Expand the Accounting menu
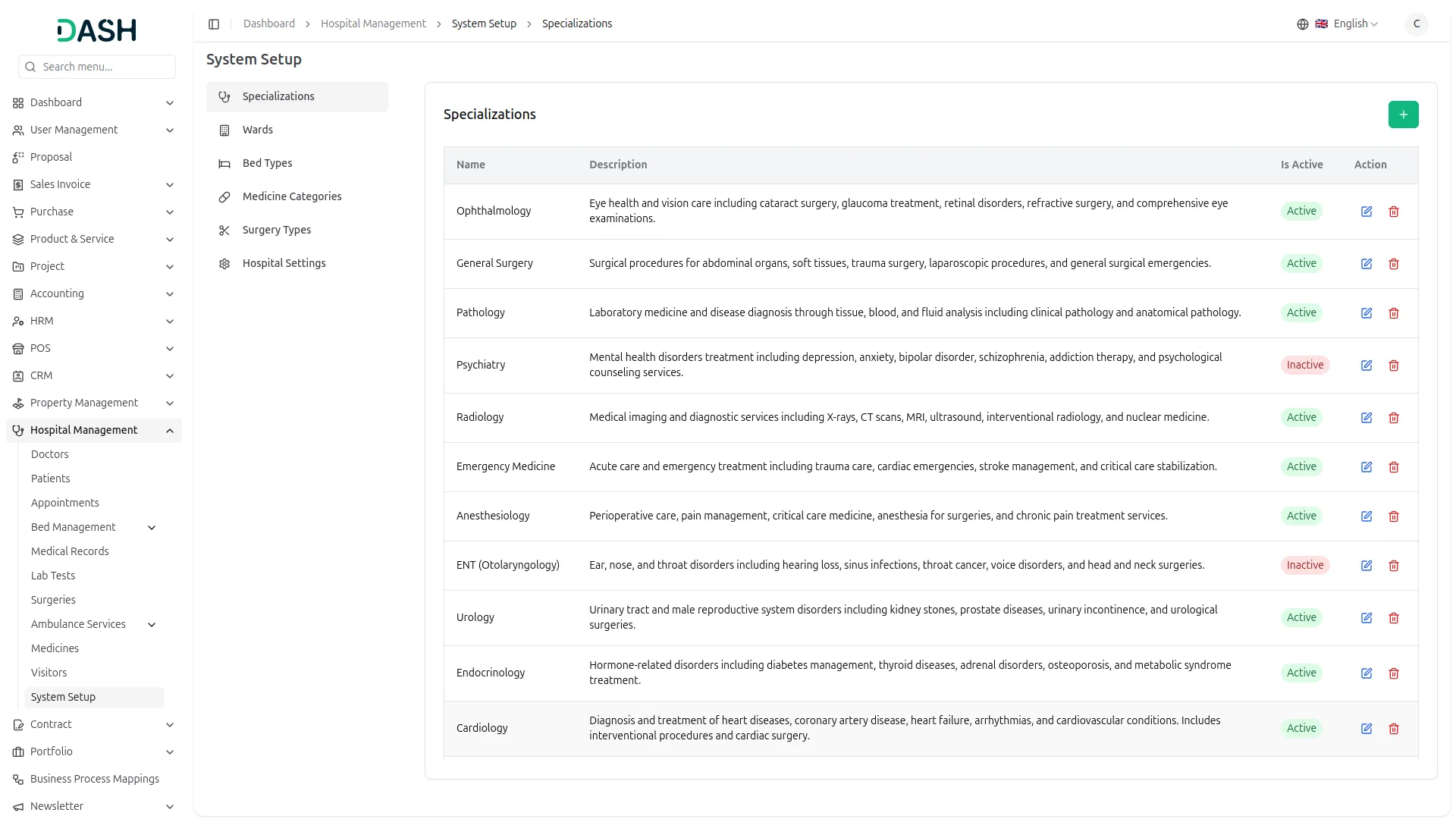Viewport: 1456px width, 819px height. point(94,294)
